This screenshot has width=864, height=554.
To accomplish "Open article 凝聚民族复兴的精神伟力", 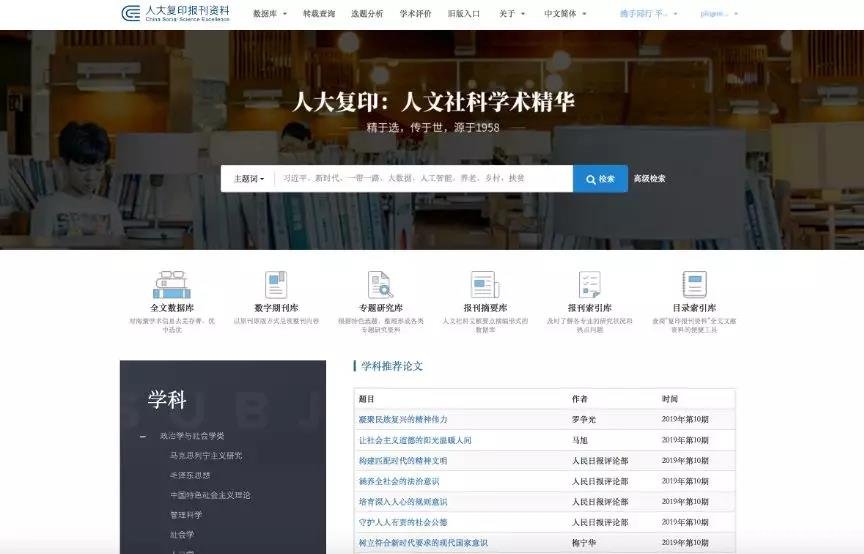I will click(x=403, y=419).
